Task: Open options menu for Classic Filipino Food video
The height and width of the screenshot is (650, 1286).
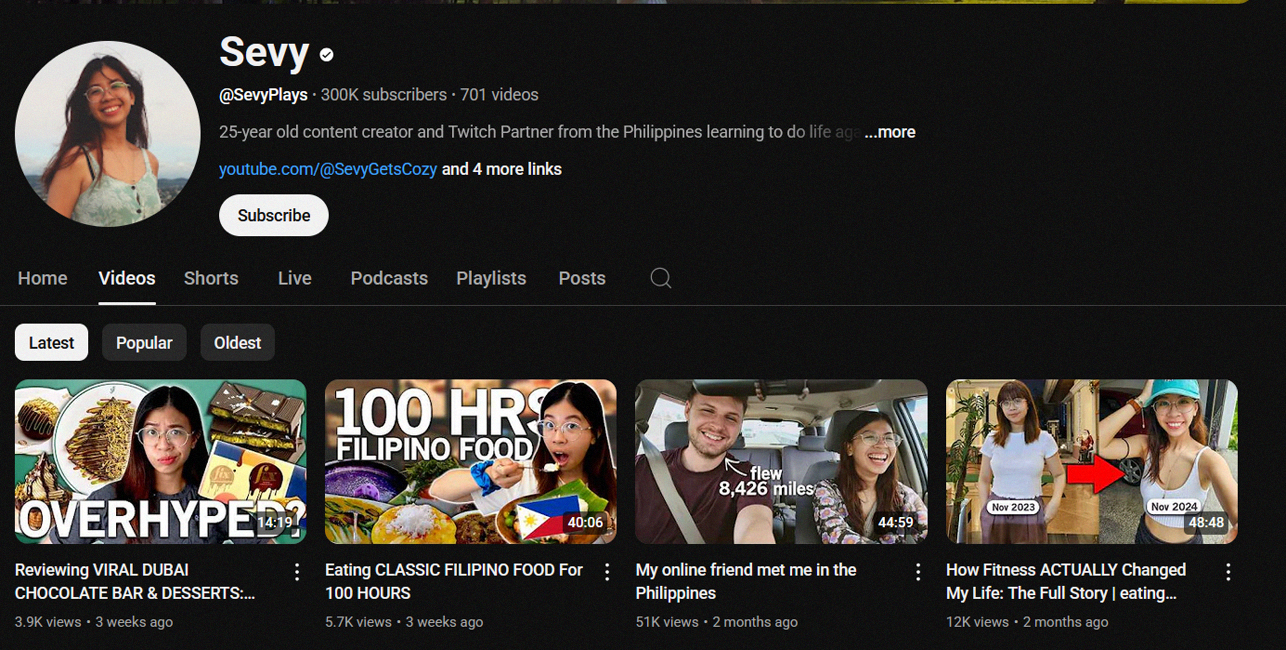Action: tap(607, 571)
